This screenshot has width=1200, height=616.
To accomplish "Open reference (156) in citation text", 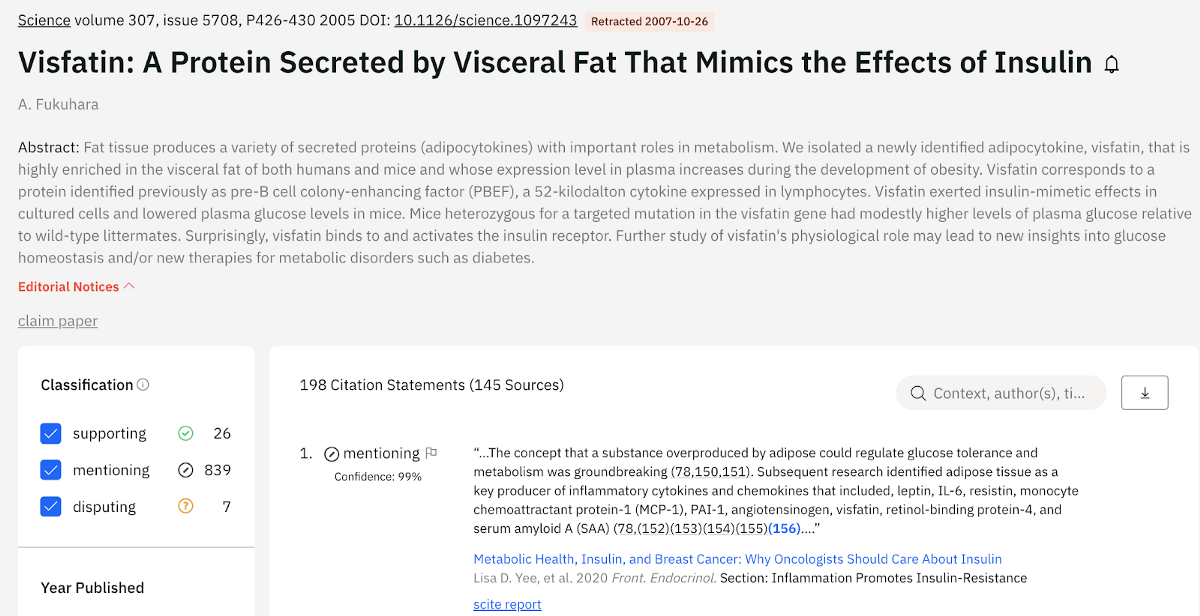I will point(785,528).
